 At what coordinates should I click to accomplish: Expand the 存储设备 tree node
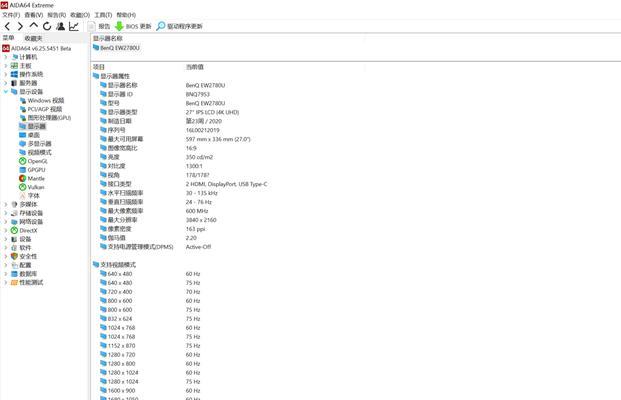click(x=6, y=213)
